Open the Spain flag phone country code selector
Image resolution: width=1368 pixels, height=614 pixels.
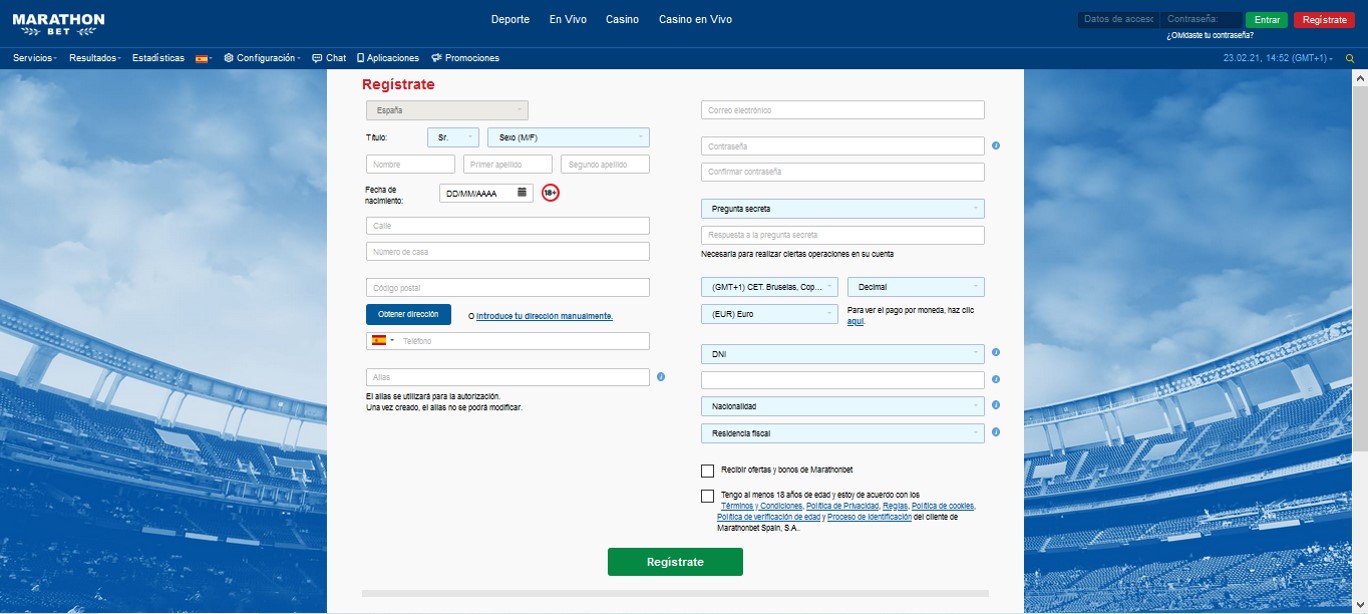coord(383,340)
